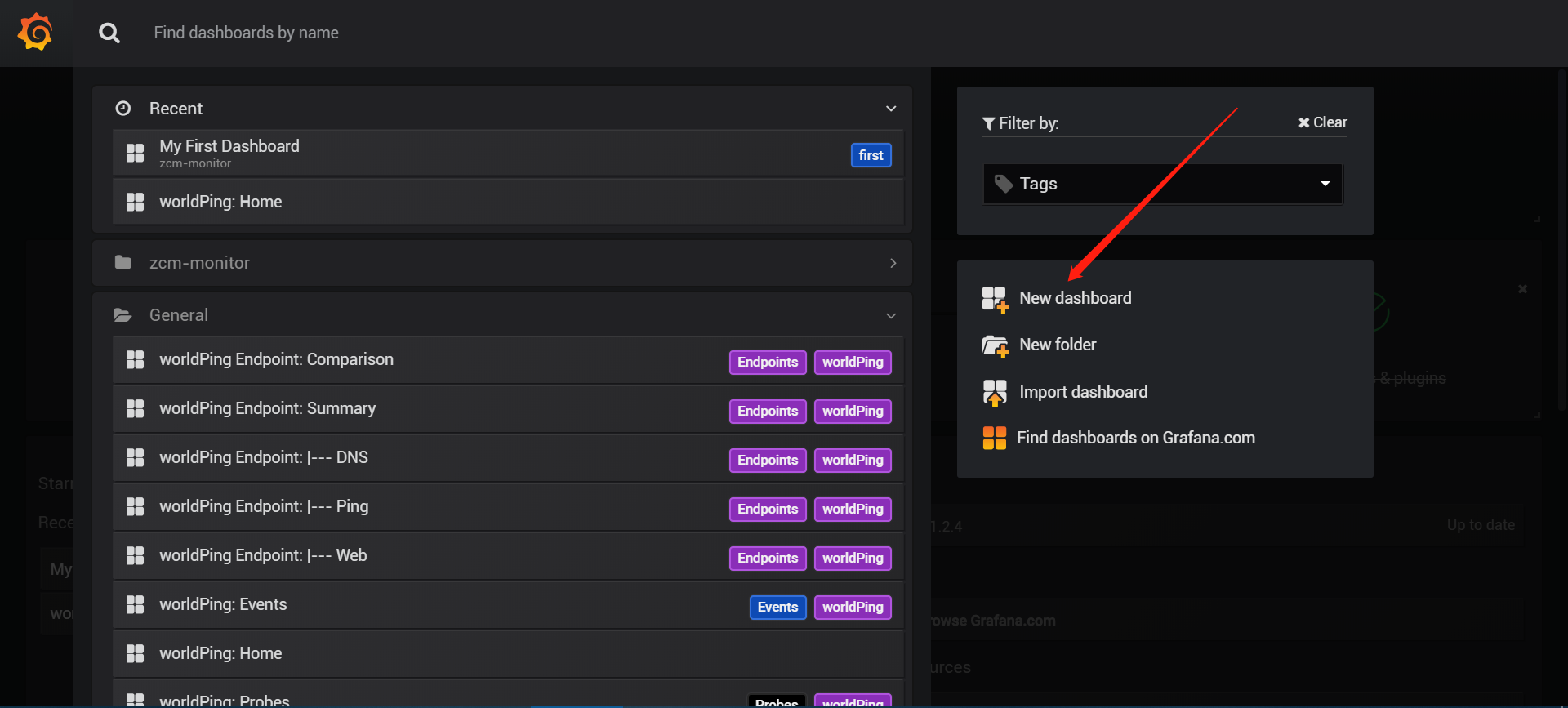
Task: Open the Tags dropdown
Action: click(x=1163, y=184)
